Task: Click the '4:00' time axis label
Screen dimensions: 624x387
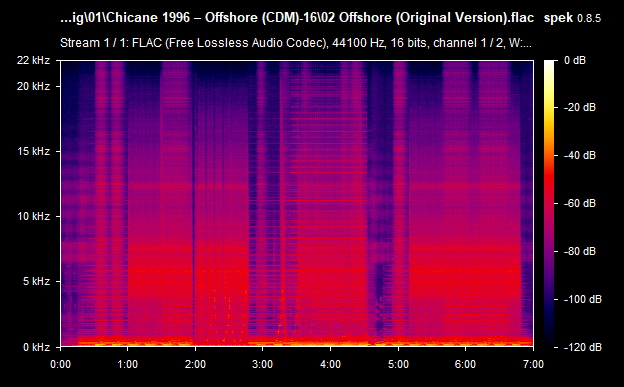Action: (x=330, y=364)
